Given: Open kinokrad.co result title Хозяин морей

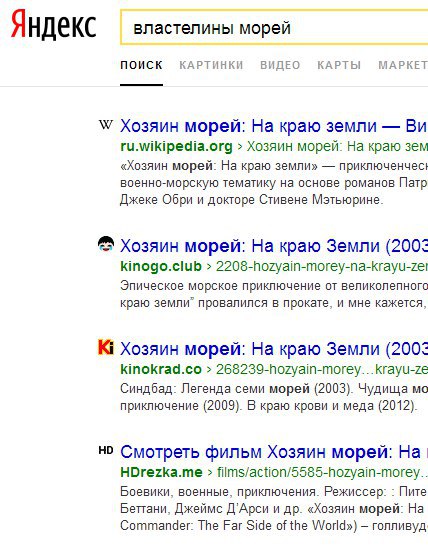Looking at the screenshot, I should pos(274,349).
